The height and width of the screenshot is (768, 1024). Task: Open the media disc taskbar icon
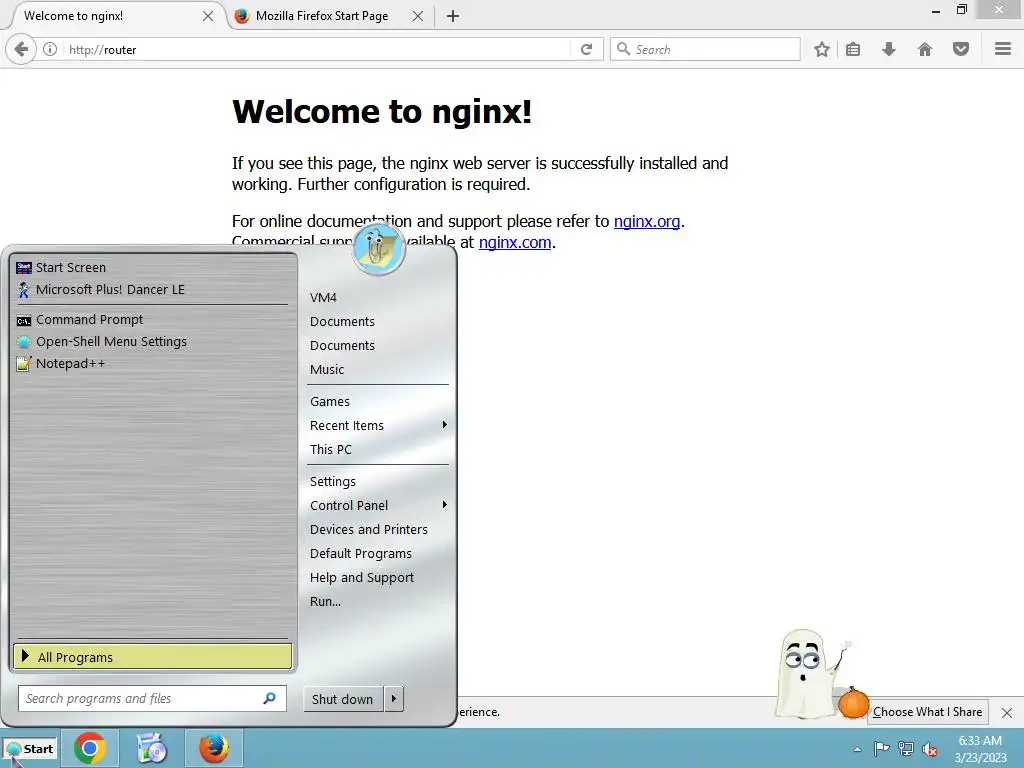[x=152, y=748]
